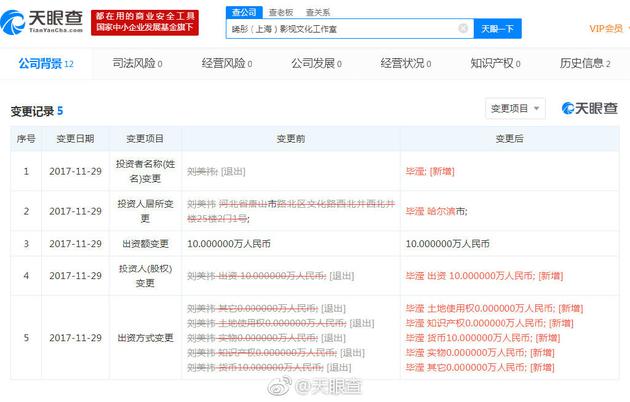Image resolution: width=630 pixels, height=402 pixels.
Task: Click 刘美祎 name in row 4 变更前
Action: coord(200,275)
